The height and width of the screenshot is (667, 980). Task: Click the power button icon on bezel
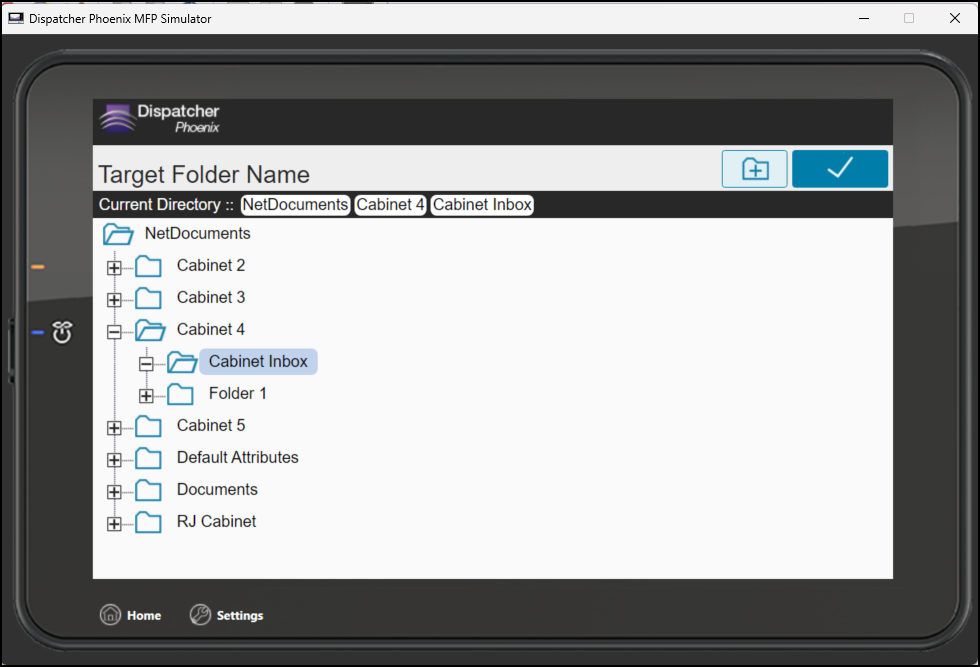point(62,333)
